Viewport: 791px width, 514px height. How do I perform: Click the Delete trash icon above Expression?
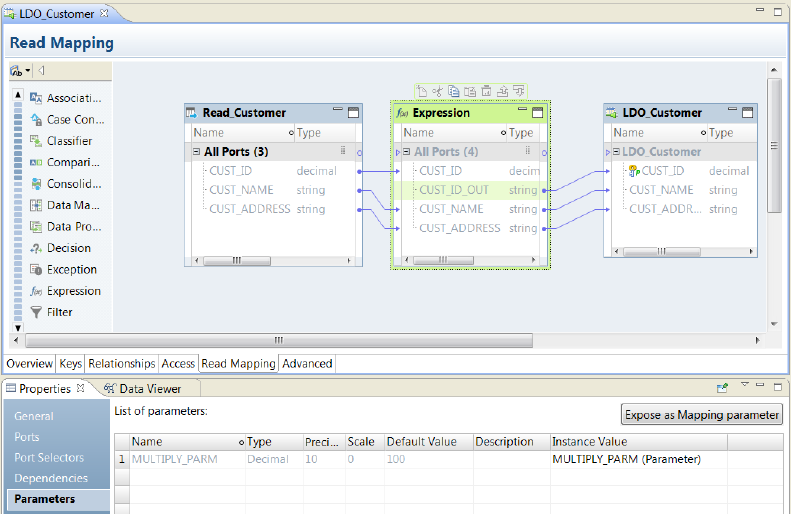[486, 91]
